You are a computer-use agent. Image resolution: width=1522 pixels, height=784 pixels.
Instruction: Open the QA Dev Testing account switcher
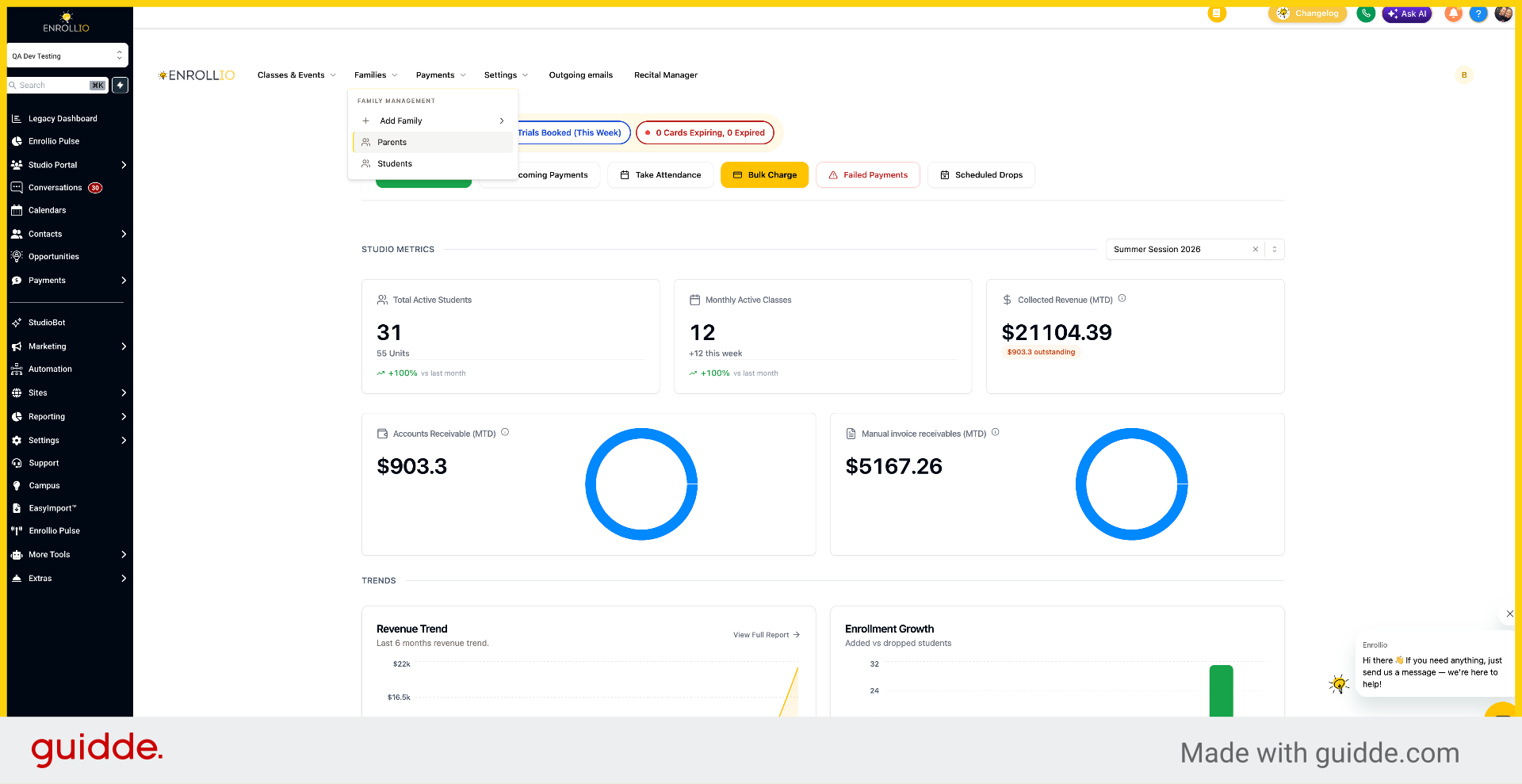[x=67, y=55]
